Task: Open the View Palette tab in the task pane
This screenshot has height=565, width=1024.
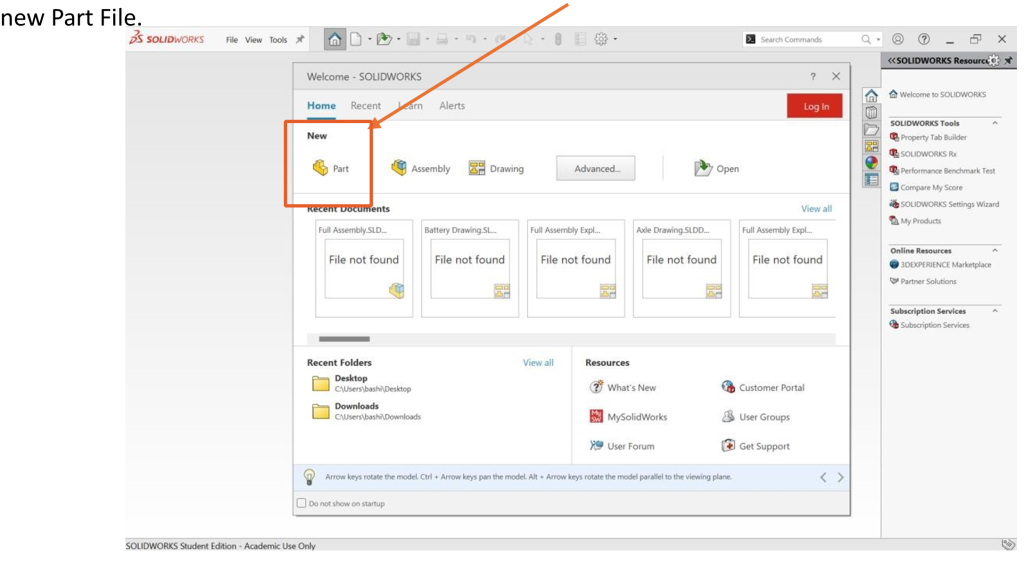Action: tap(871, 146)
